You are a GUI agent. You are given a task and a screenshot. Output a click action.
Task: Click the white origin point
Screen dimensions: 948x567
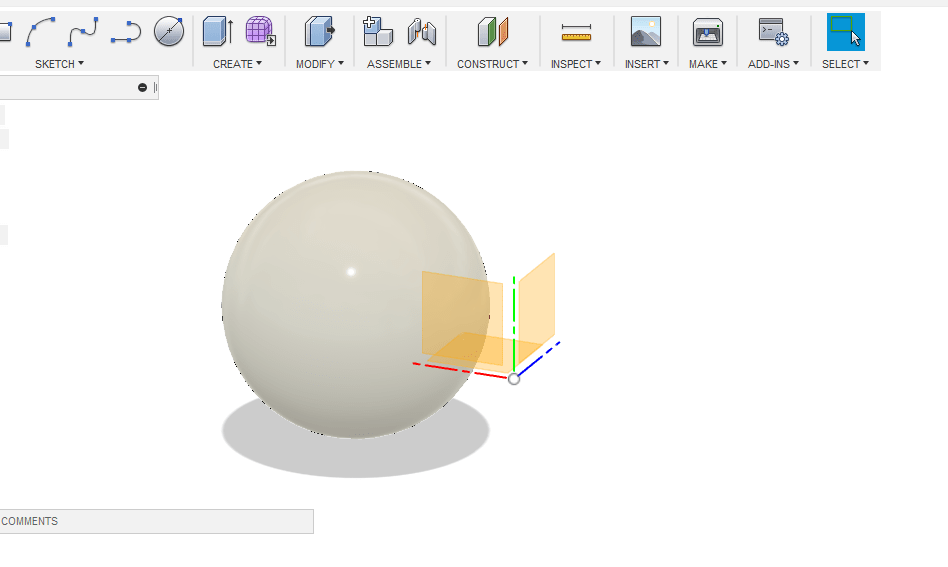click(514, 379)
